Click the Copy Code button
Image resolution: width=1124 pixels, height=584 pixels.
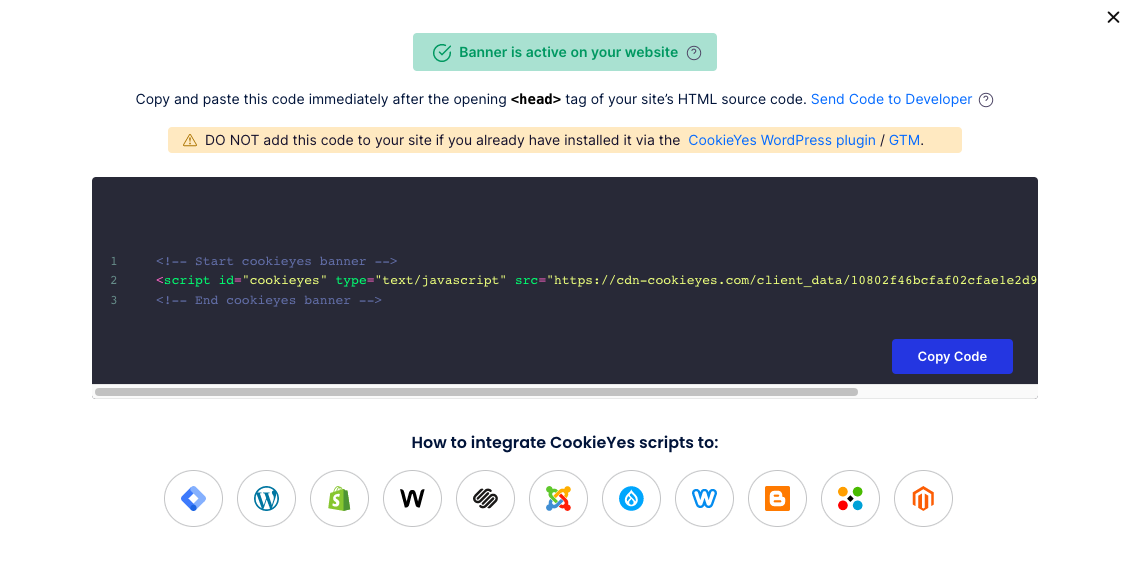tap(952, 356)
